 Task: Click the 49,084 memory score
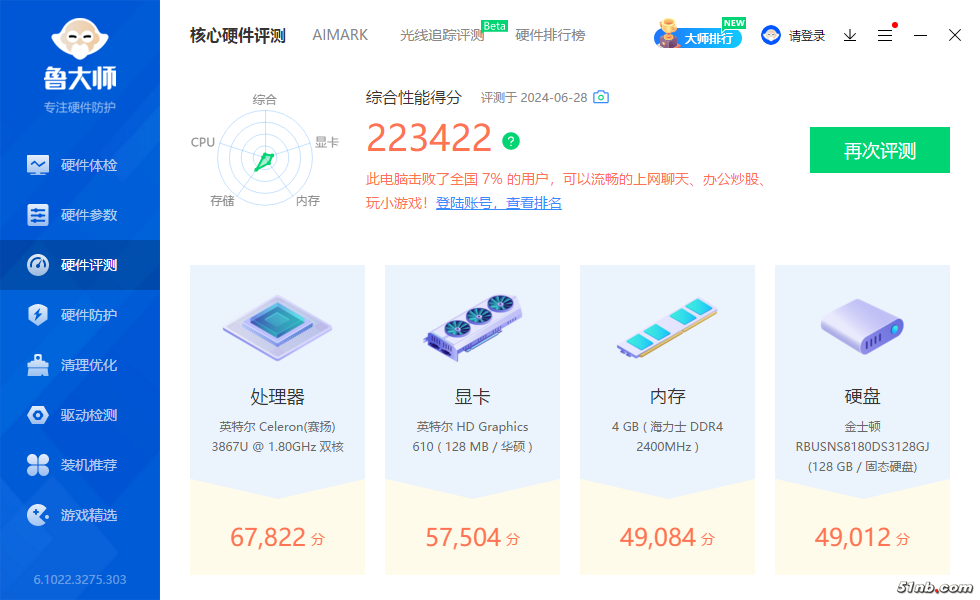(668, 538)
